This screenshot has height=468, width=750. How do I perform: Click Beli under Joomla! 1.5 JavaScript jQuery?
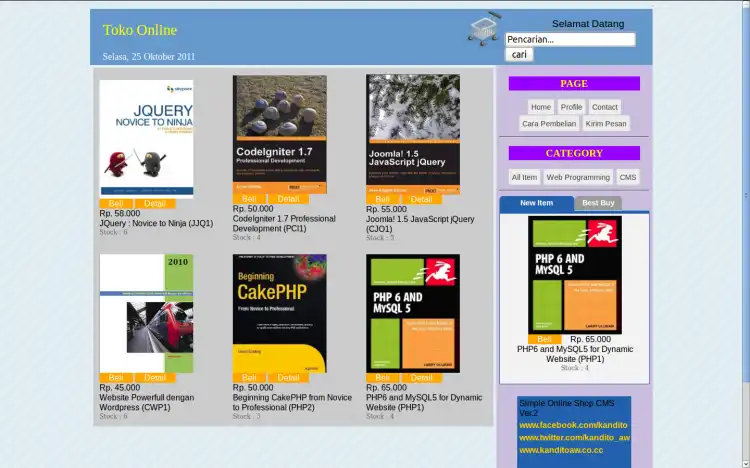click(x=383, y=199)
